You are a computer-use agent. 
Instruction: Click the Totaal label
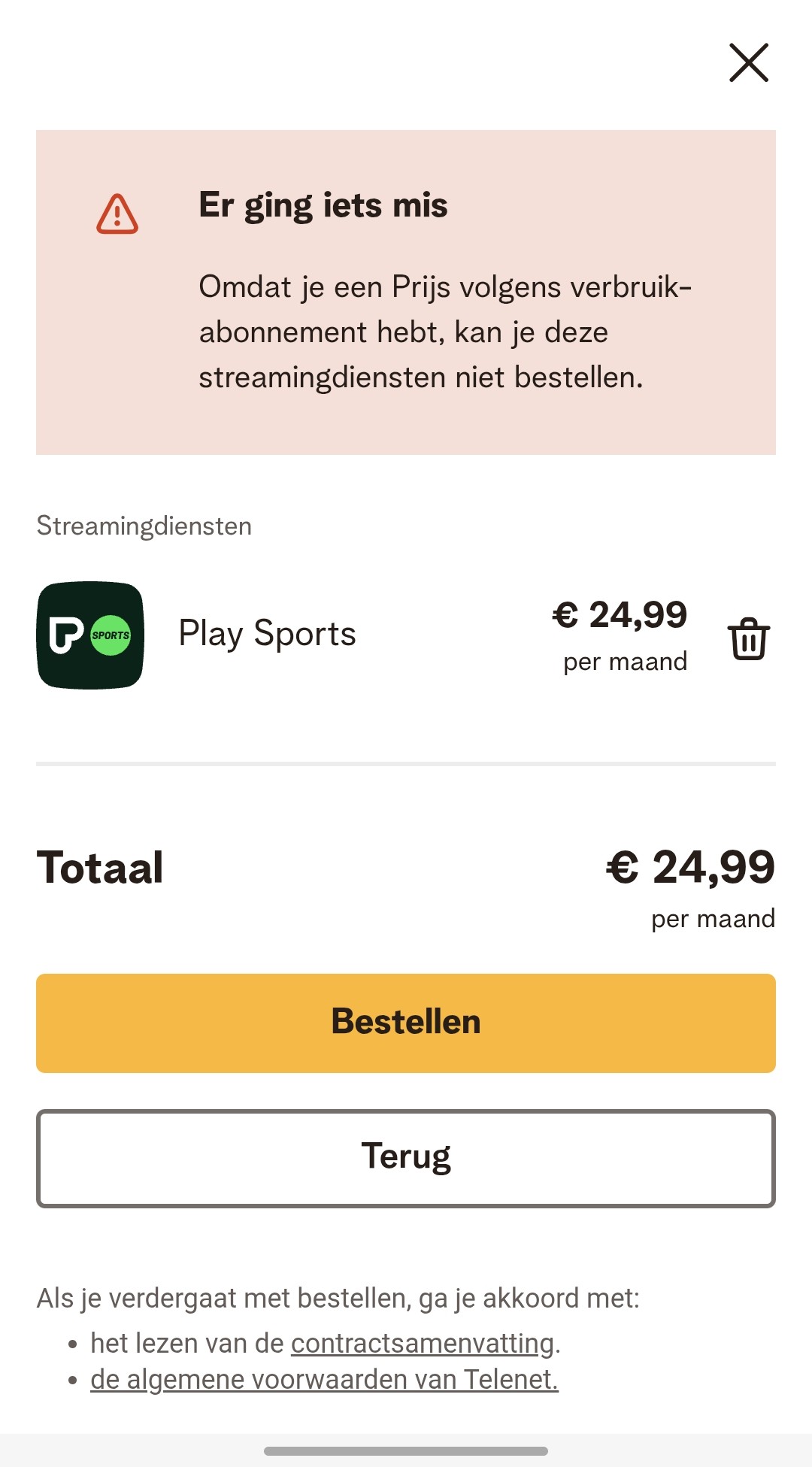pyautogui.click(x=100, y=868)
